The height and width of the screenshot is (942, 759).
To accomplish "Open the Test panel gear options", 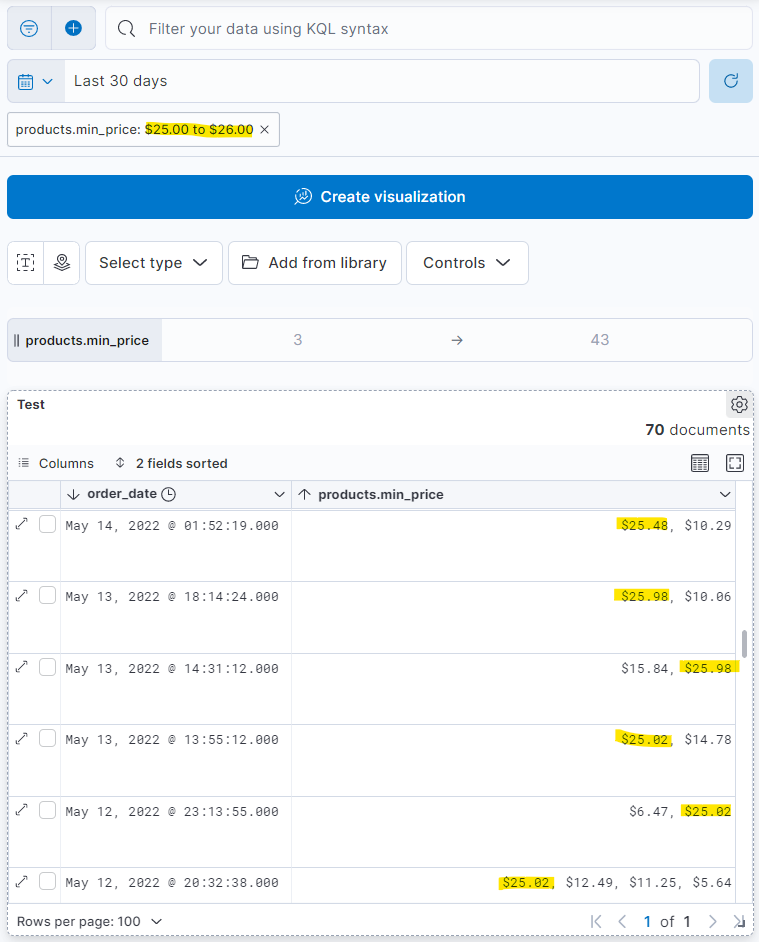I will (739, 404).
